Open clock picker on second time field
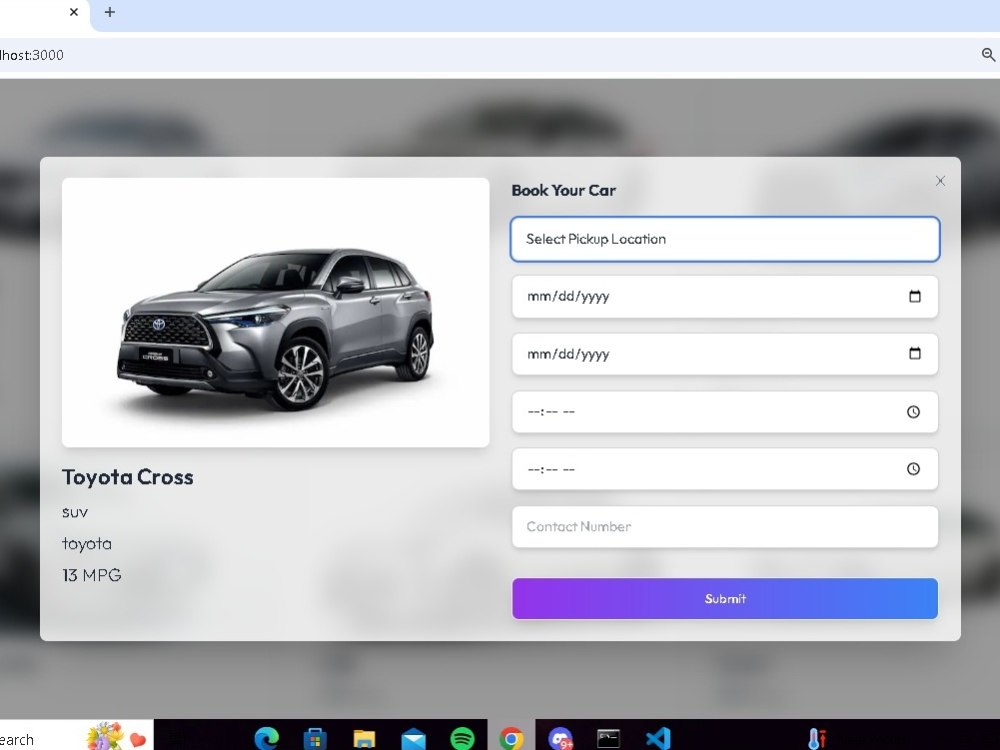1000x750 pixels. pos(913,469)
